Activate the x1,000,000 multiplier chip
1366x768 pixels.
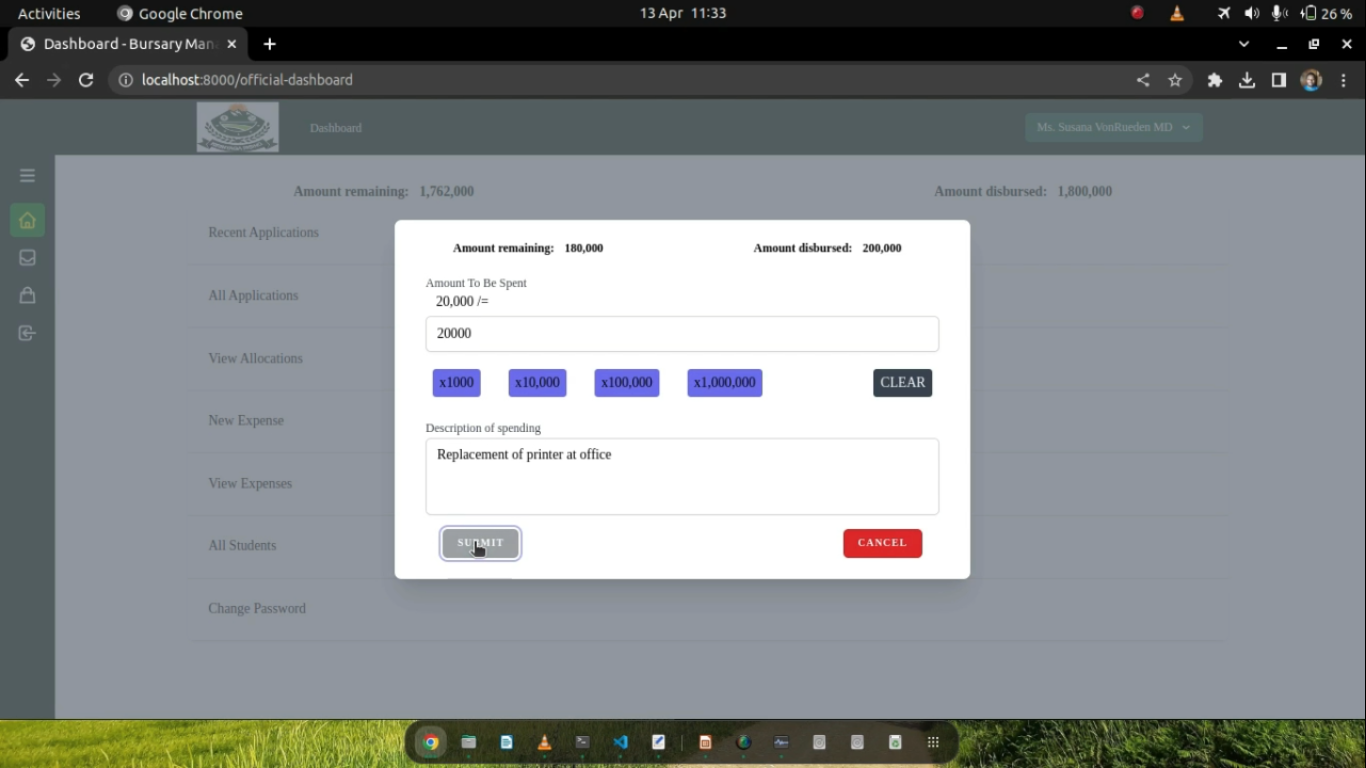coord(724,382)
